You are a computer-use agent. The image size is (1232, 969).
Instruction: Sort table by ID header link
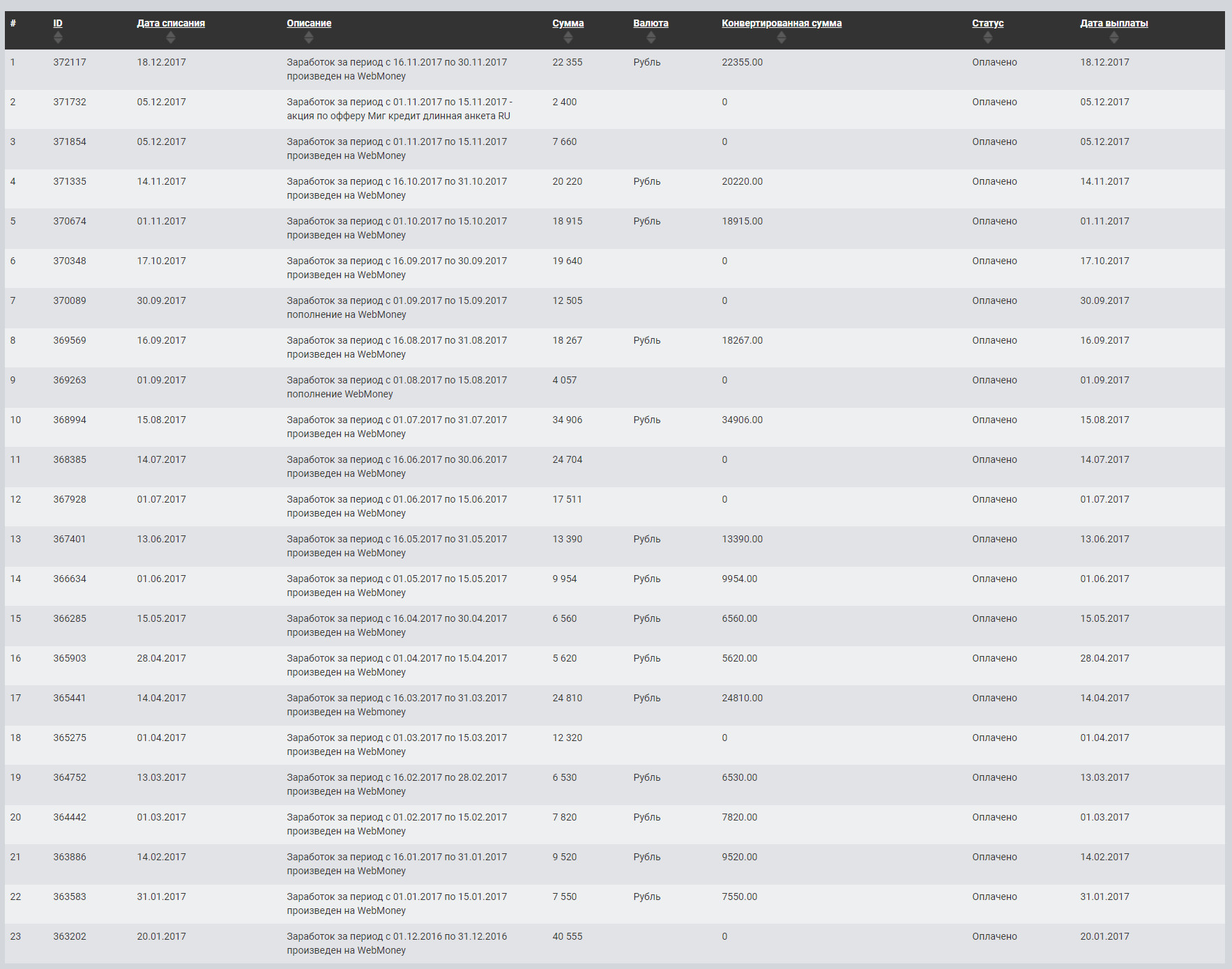pyautogui.click(x=58, y=23)
